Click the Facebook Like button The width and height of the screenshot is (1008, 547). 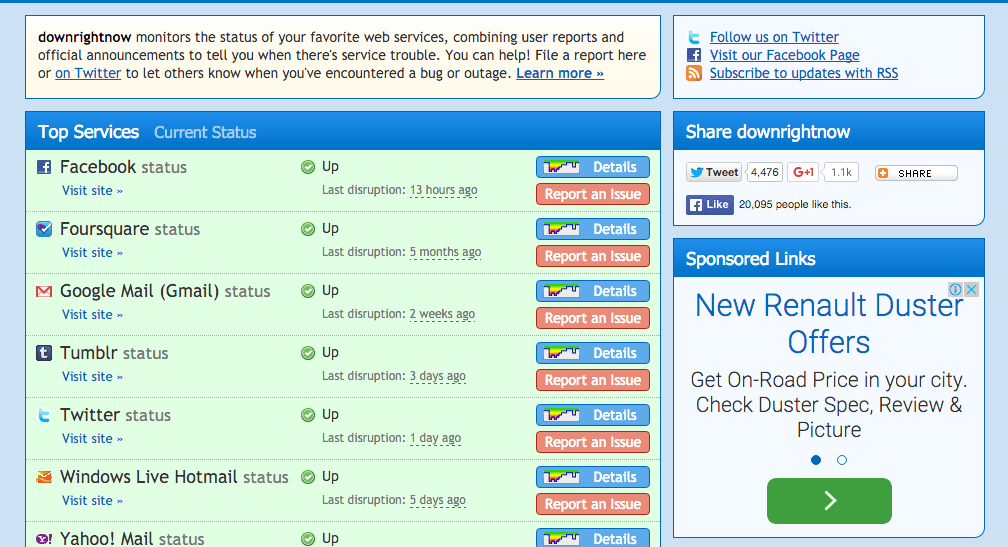coord(710,205)
